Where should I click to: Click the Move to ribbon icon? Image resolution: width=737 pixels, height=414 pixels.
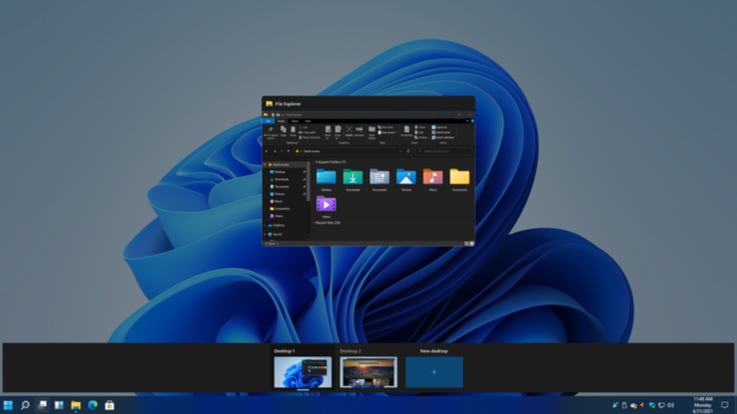(328, 133)
